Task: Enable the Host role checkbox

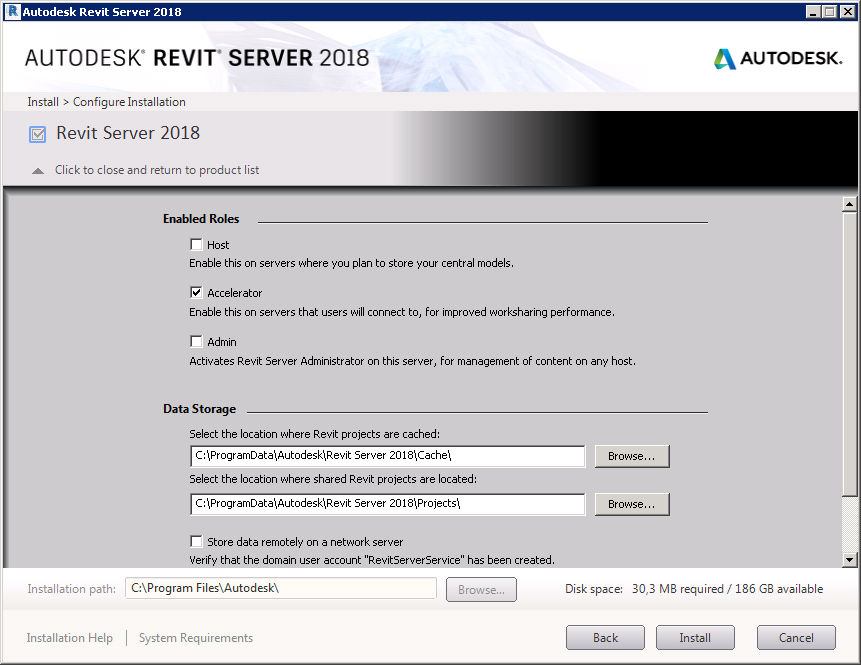Action: pyautogui.click(x=196, y=244)
